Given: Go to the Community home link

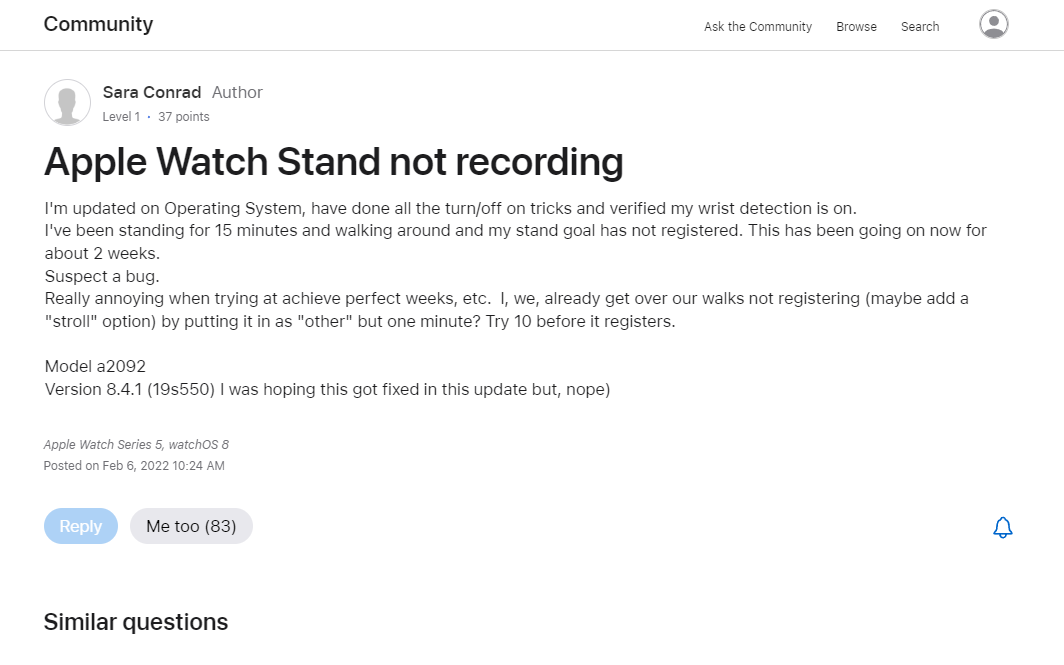Looking at the screenshot, I should pyautogui.click(x=98, y=24).
